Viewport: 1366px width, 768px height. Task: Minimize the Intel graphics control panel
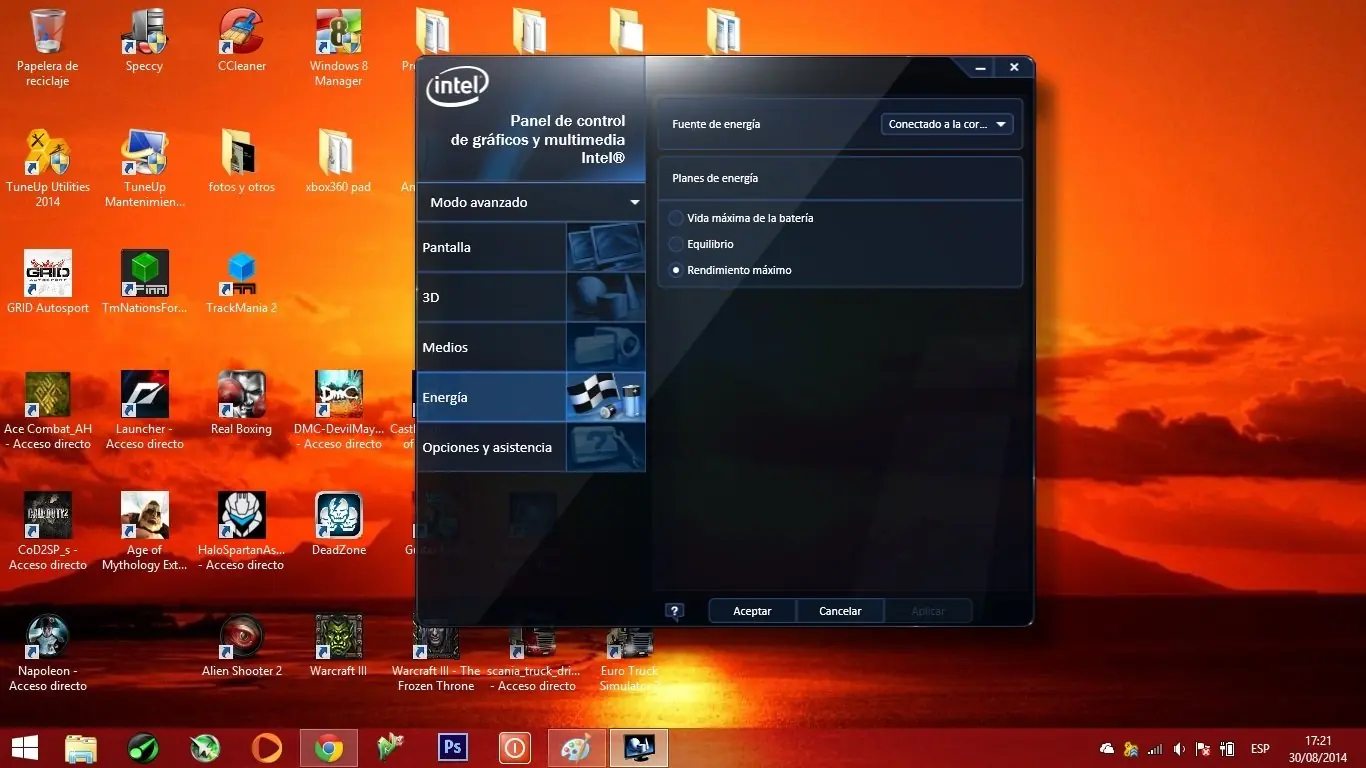click(981, 67)
